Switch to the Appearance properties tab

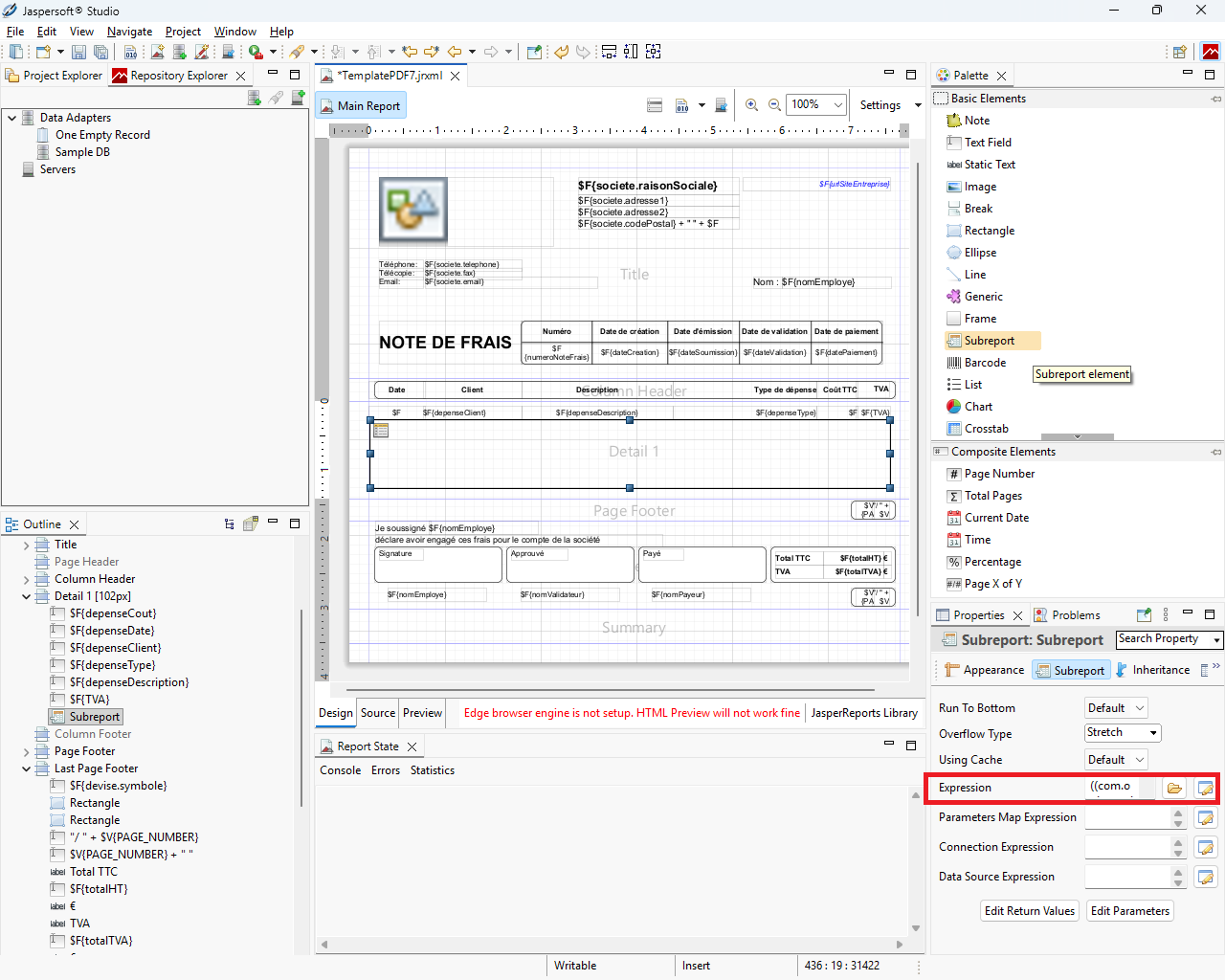[984, 670]
